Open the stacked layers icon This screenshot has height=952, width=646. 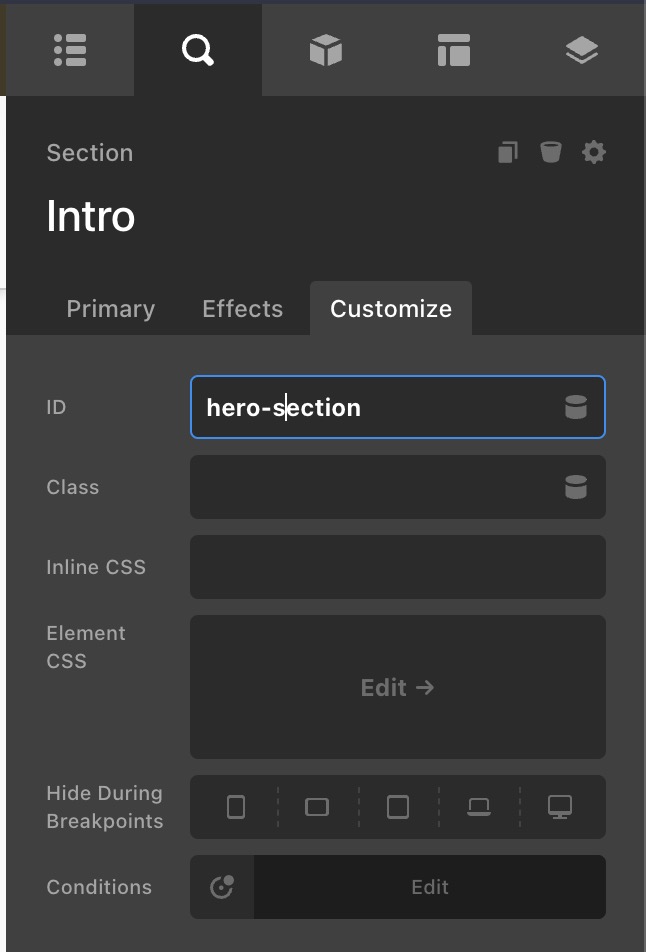tap(582, 50)
